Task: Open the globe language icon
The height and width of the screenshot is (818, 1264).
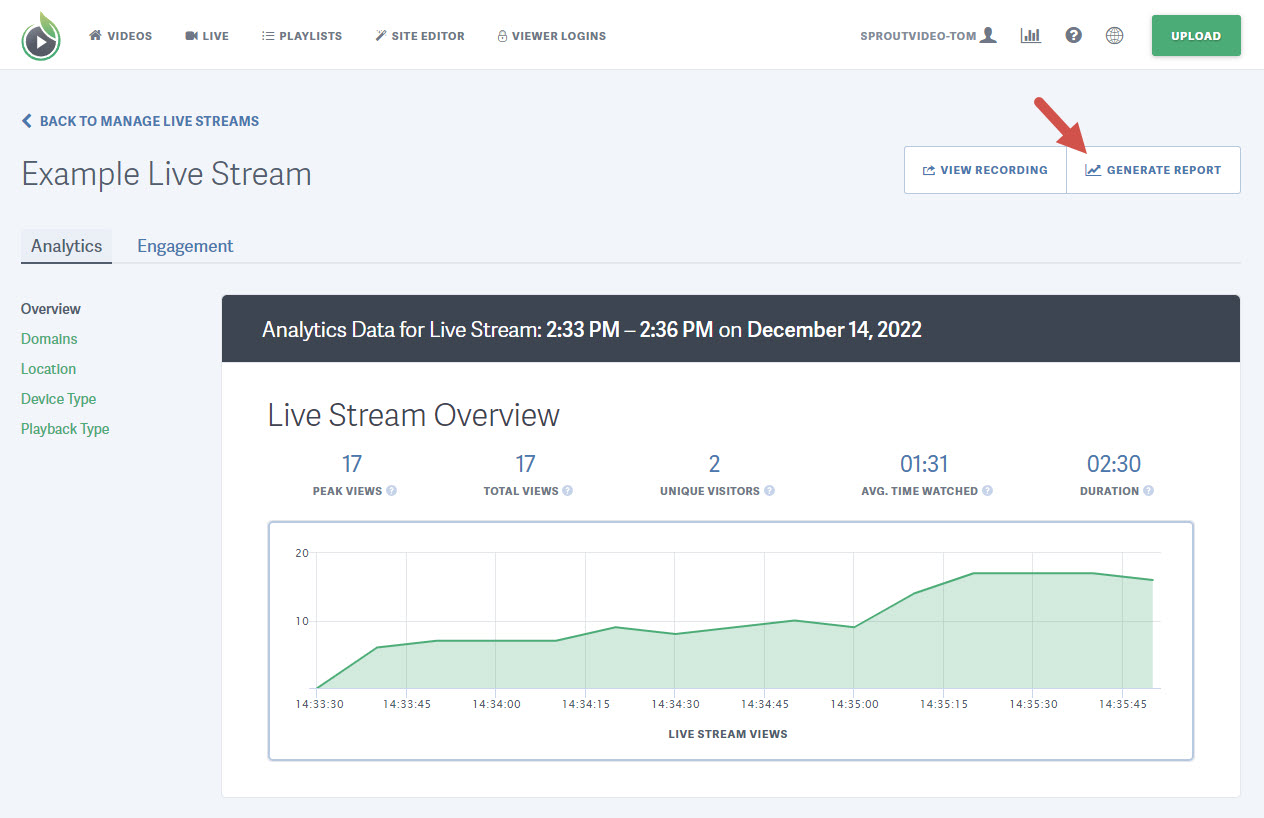Action: coord(1115,35)
